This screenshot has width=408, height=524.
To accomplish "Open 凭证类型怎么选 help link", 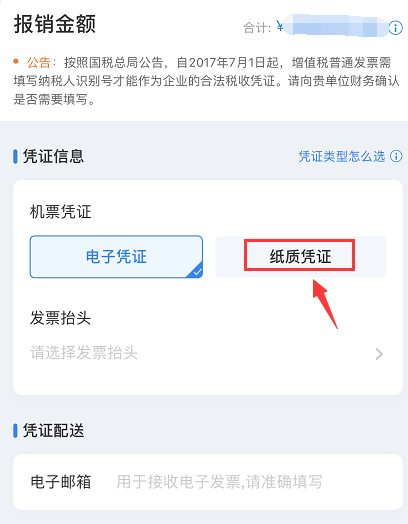I will pyautogui.click(x=342, y=156).
